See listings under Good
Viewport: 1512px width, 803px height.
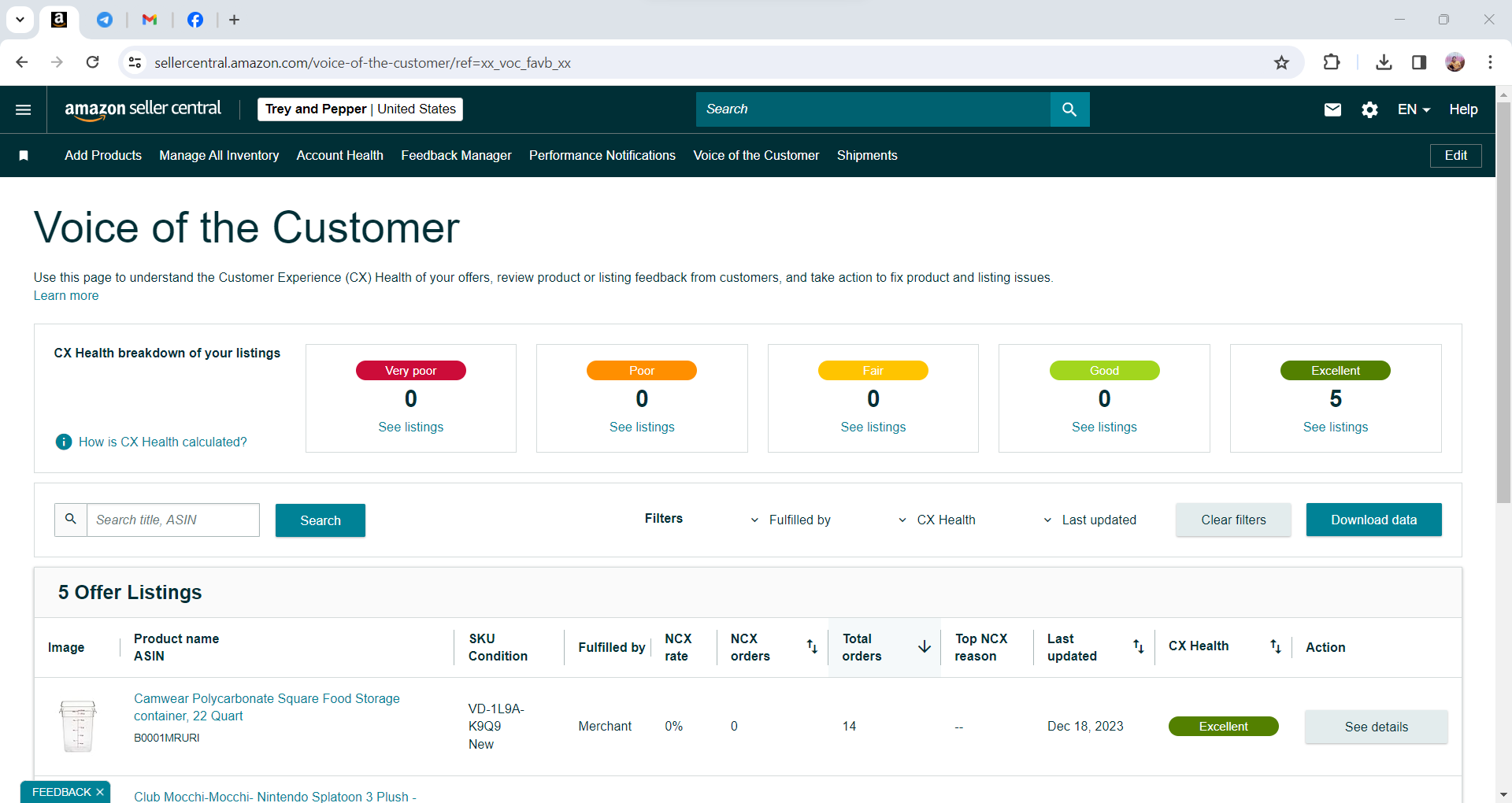(x=1104, y=427)
